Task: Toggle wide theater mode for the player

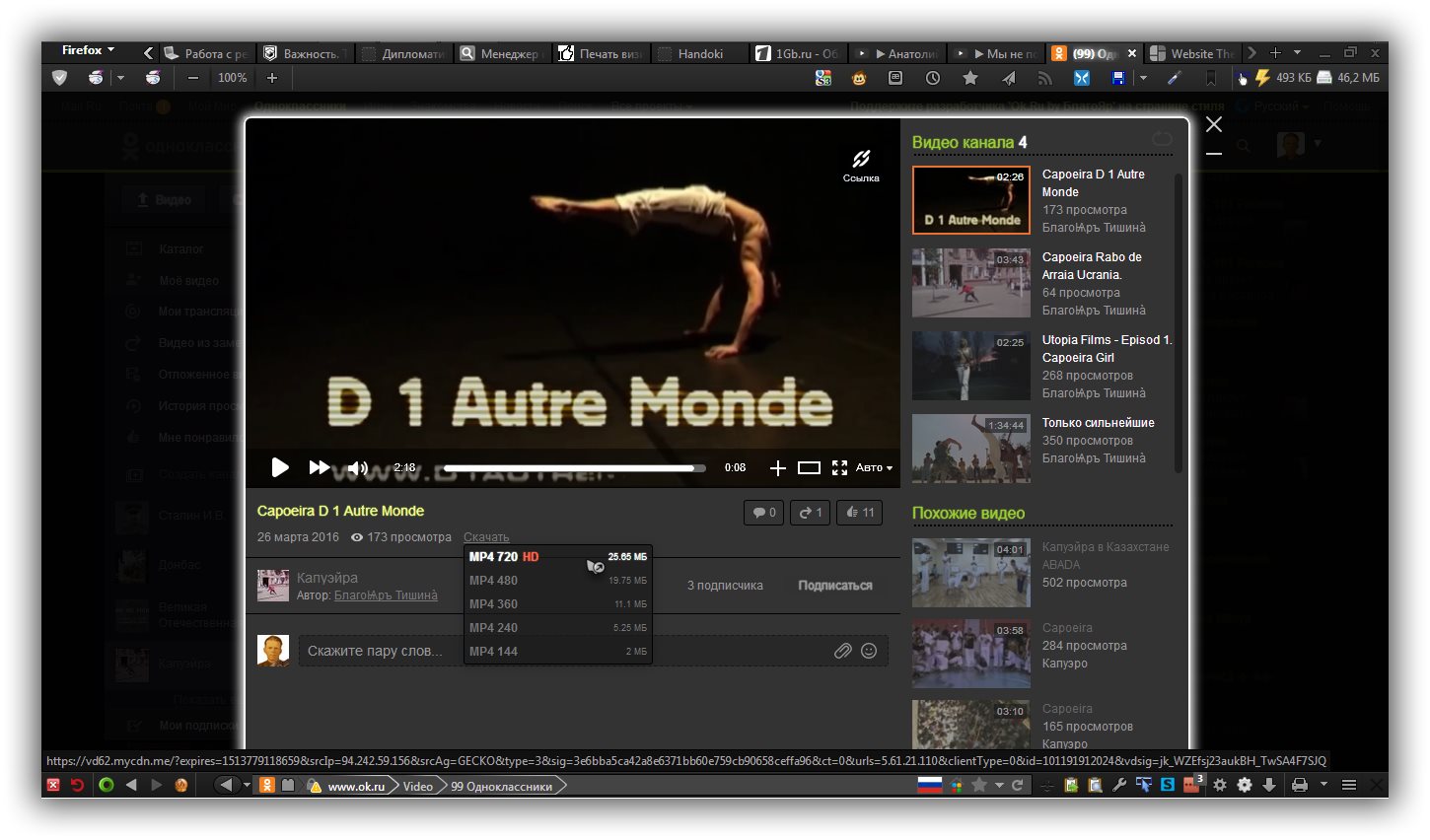Action: tap(809, 468)
